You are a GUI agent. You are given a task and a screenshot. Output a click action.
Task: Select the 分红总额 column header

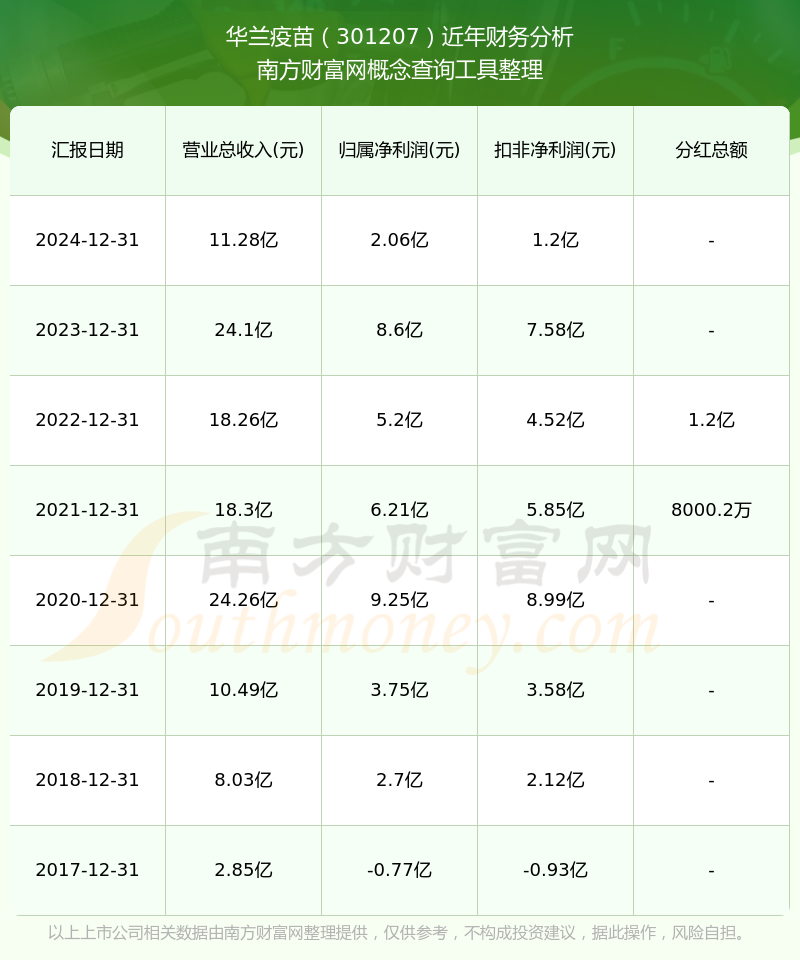(x=711, y=150)
